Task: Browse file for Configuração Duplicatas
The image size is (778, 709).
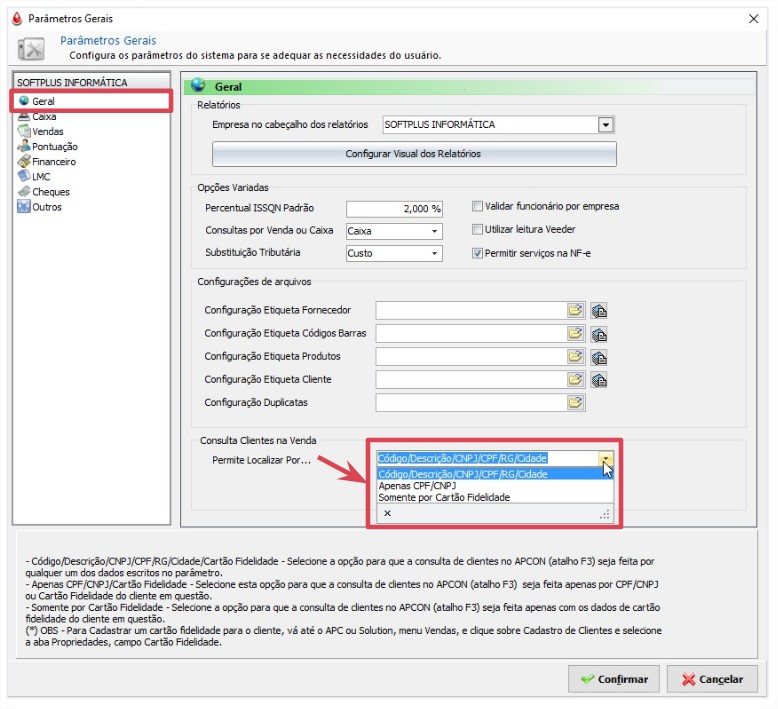Action: point(575,402)
